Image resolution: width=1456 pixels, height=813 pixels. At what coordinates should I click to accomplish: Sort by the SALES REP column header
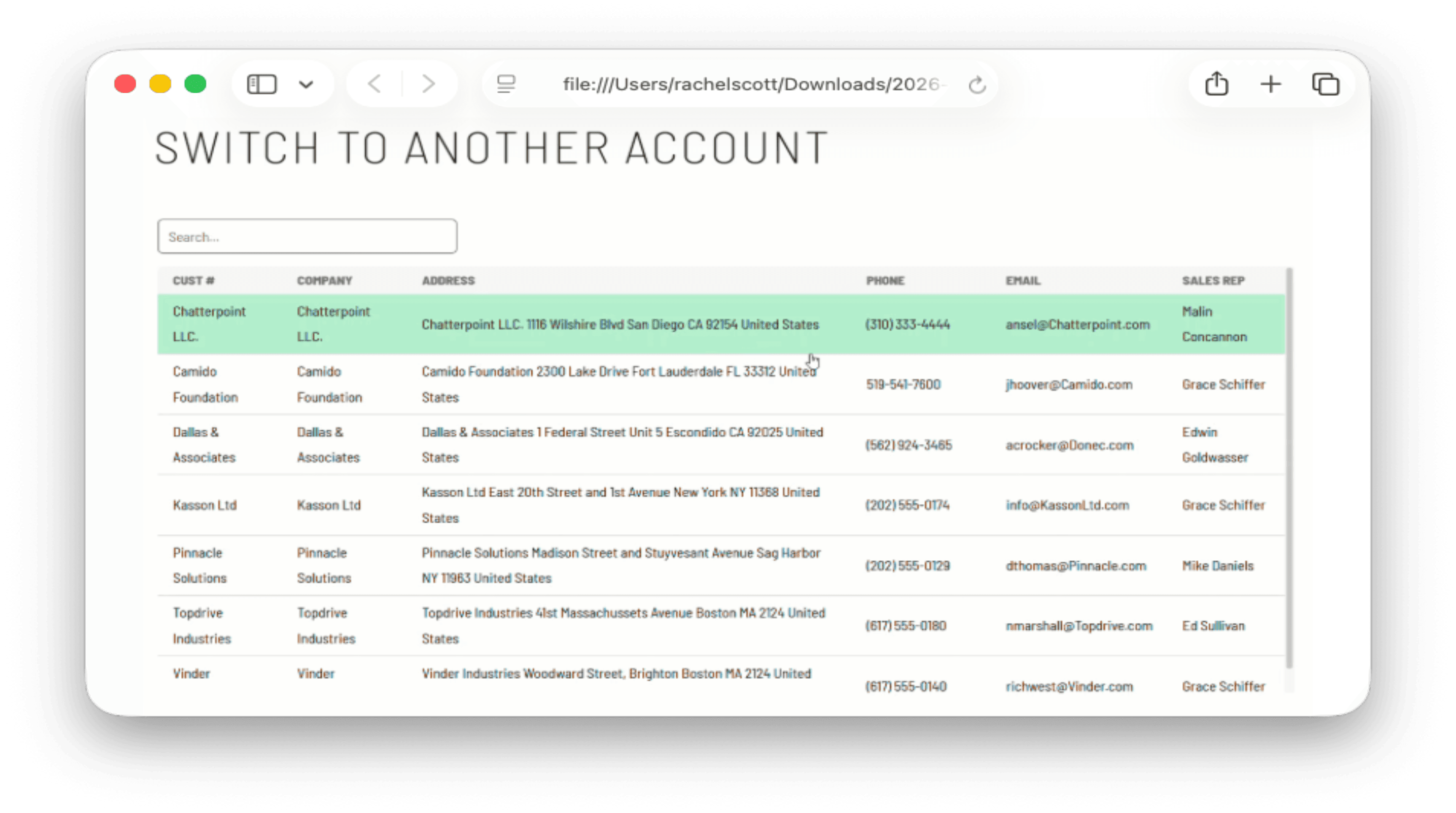[x=1213, y=281]
